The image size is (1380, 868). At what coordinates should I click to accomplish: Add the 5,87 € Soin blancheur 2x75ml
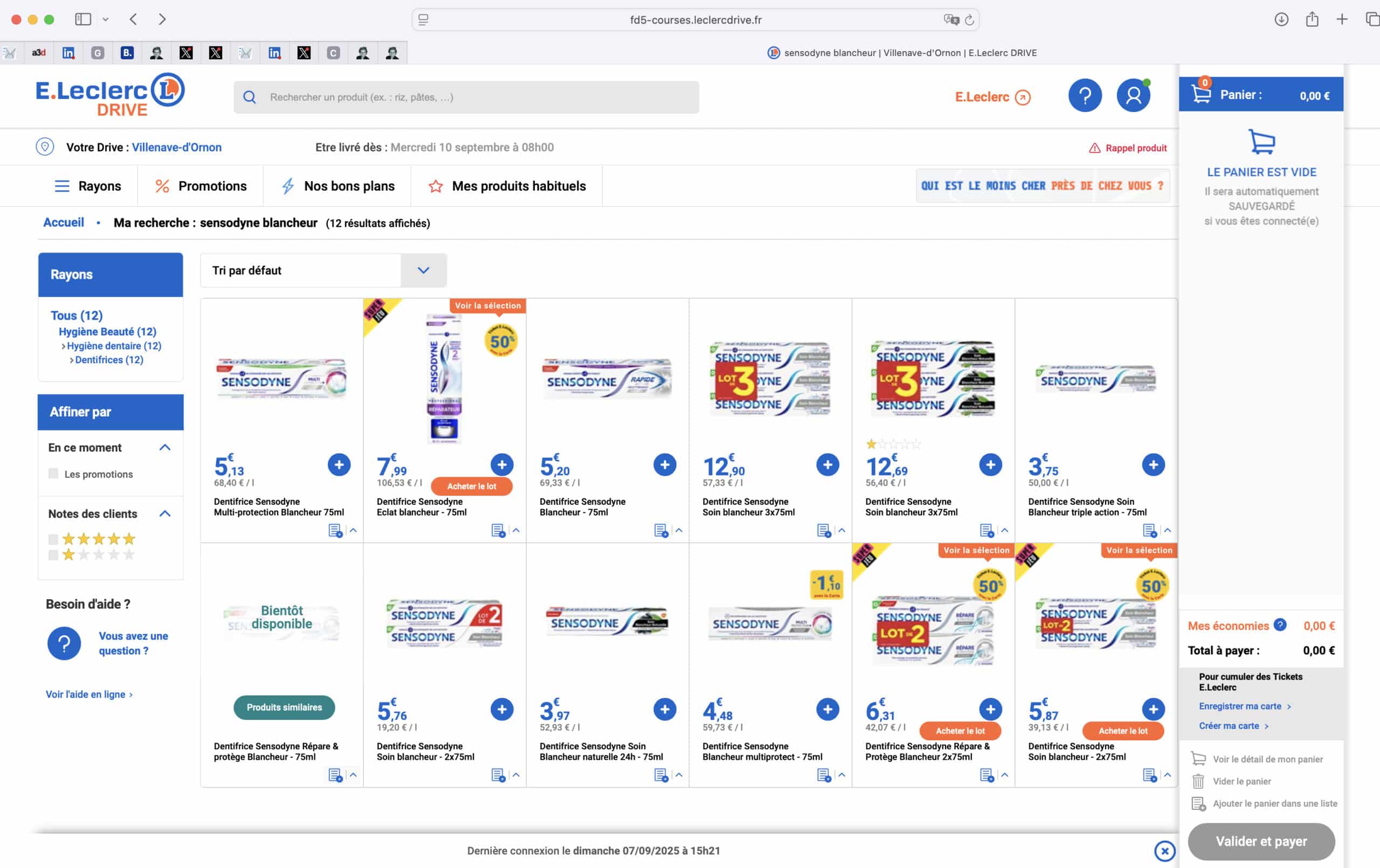[1153, 709]
